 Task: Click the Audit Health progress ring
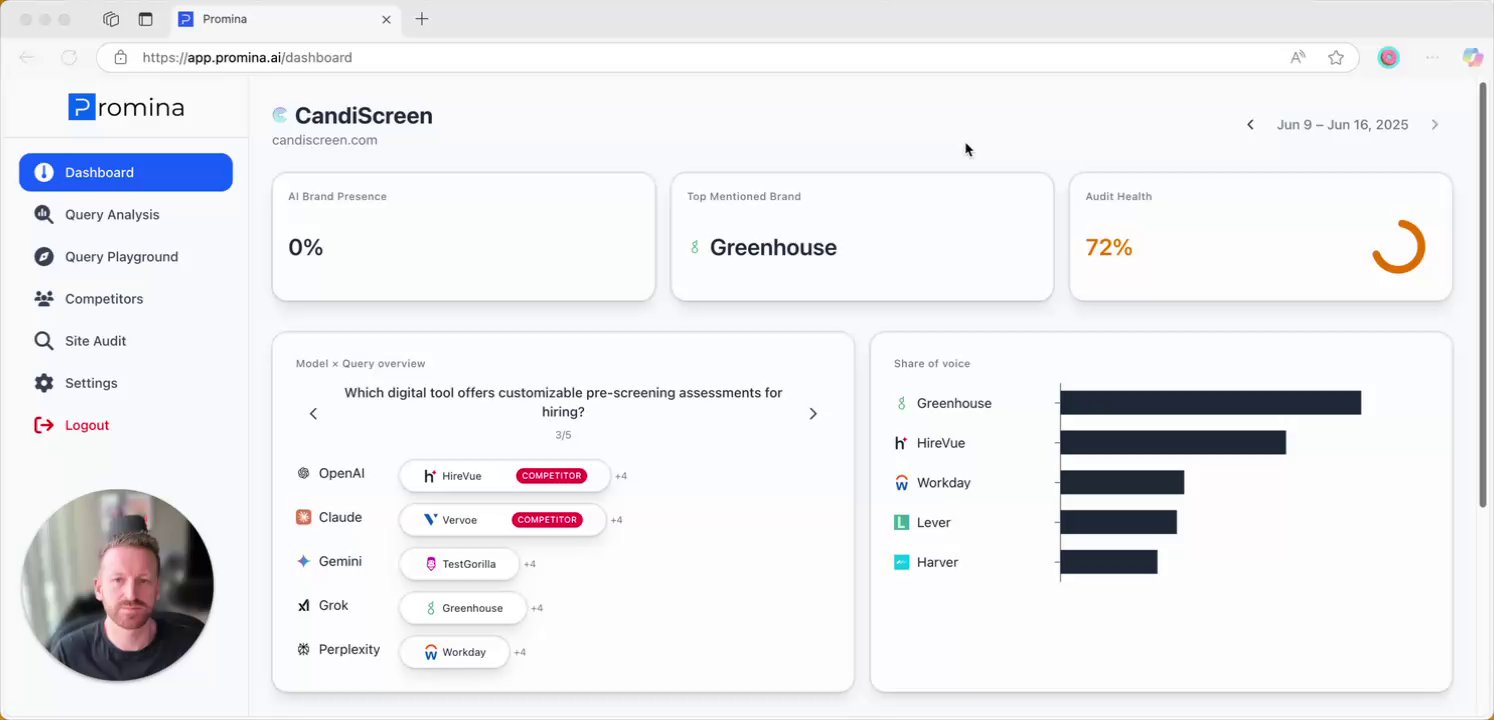[1398, 247]
